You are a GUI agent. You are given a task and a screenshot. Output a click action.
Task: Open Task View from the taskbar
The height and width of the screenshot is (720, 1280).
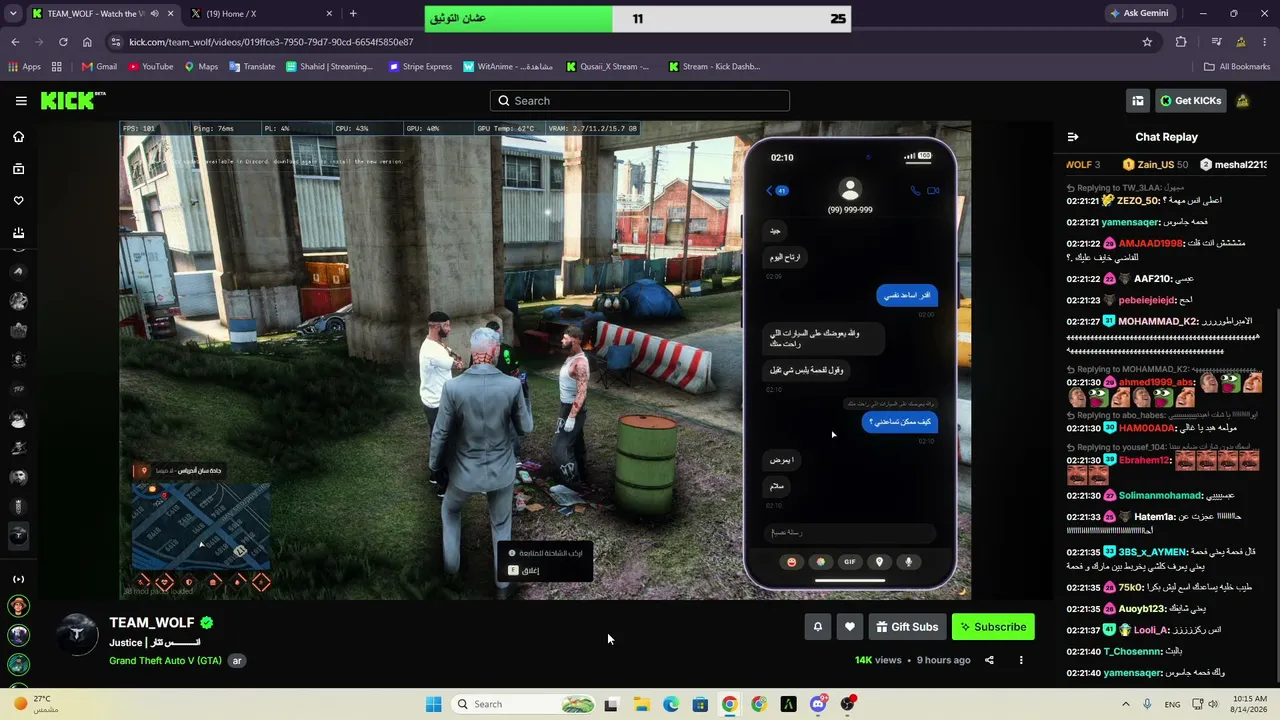[611, 704]
